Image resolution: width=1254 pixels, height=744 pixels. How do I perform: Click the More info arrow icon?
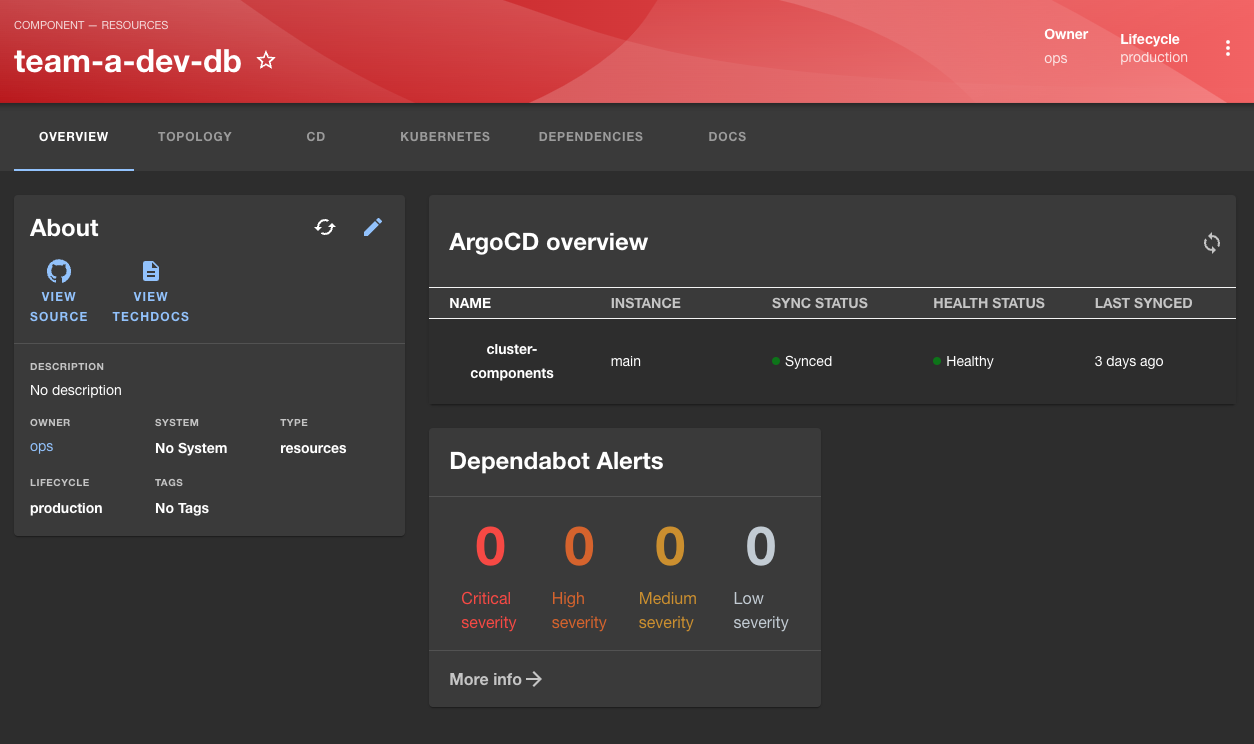click(534, 679)
